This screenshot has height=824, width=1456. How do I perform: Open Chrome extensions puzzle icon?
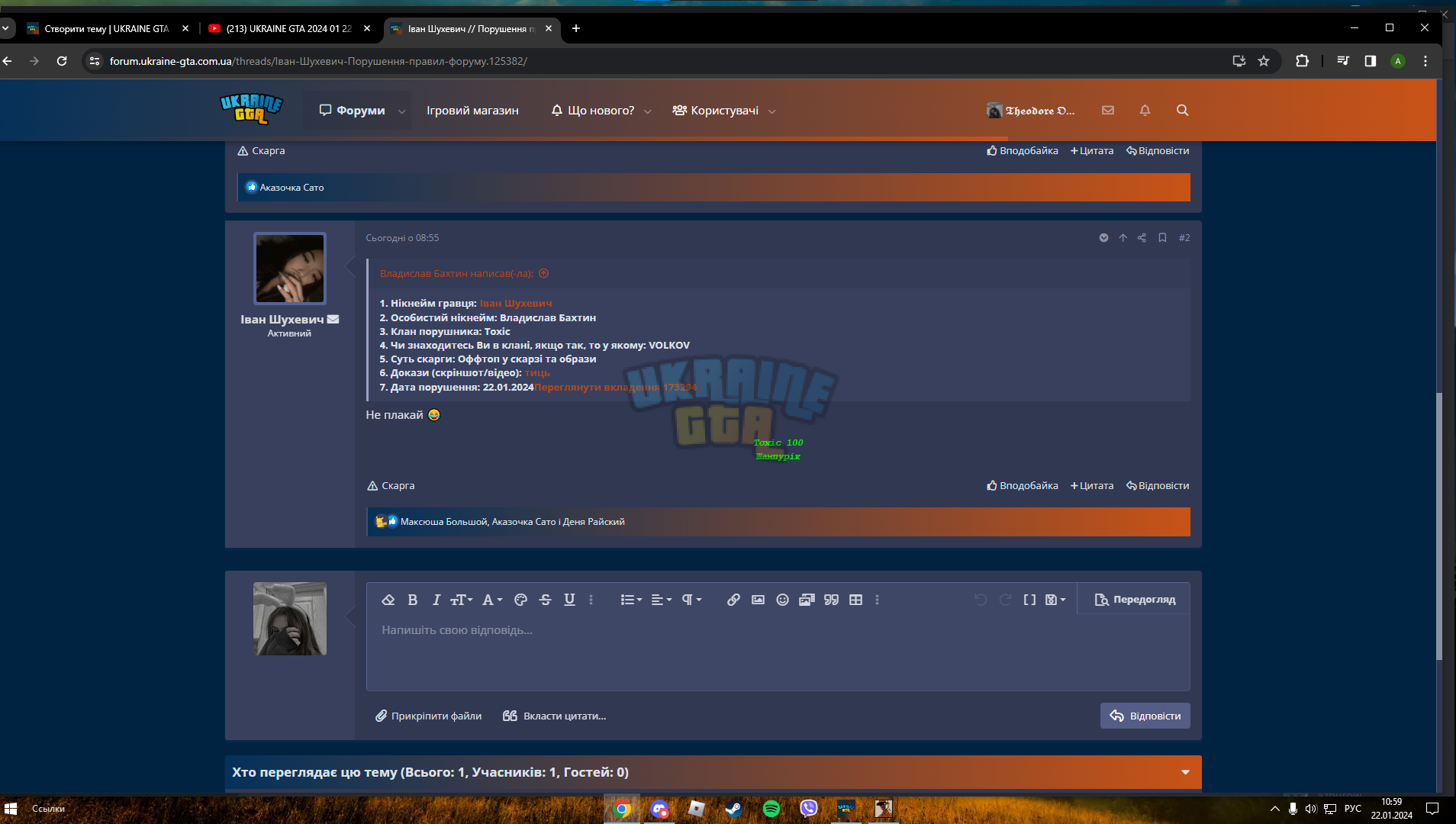coord(1302,61)
